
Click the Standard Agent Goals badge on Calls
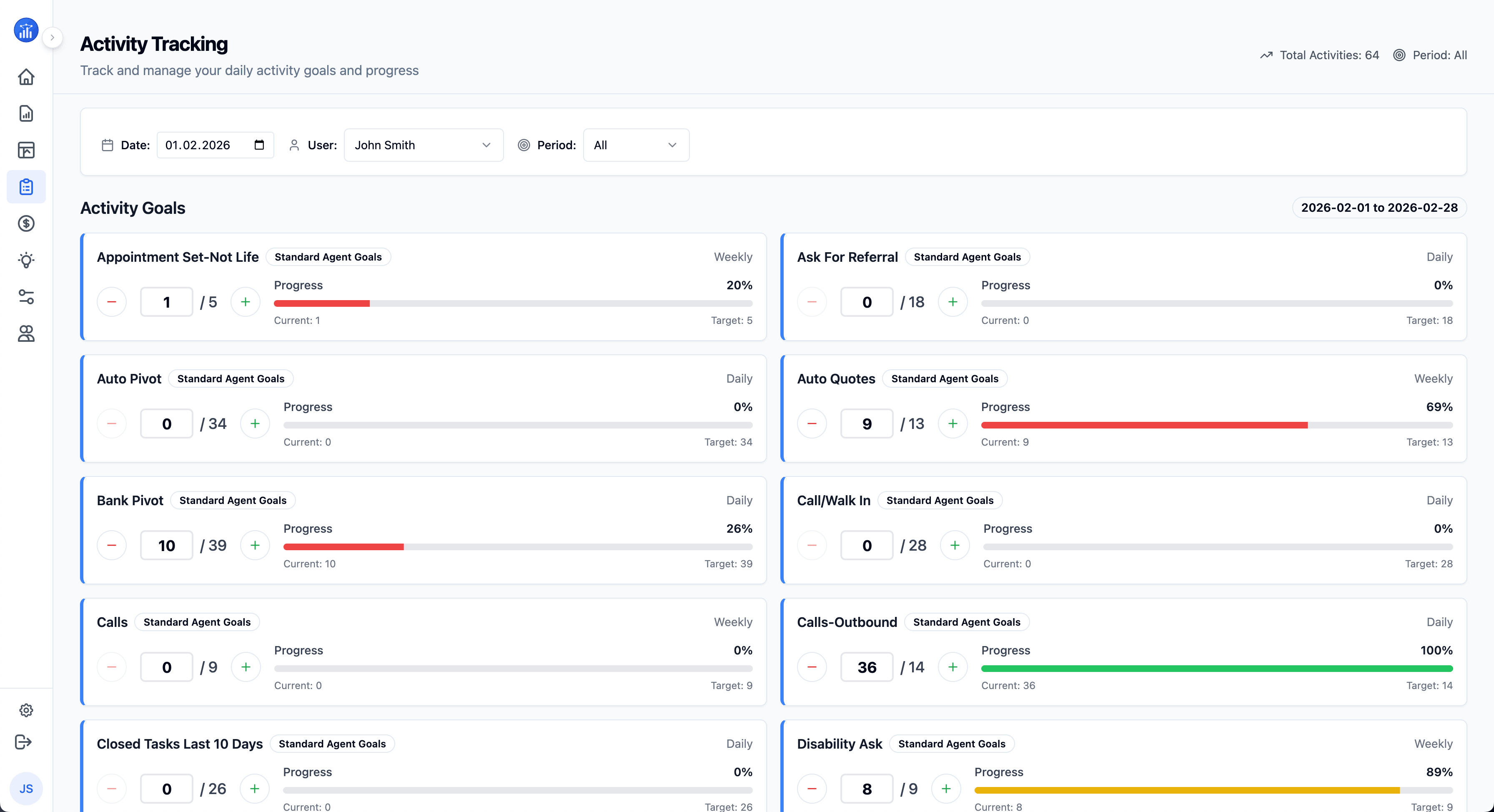click(197, 622)
